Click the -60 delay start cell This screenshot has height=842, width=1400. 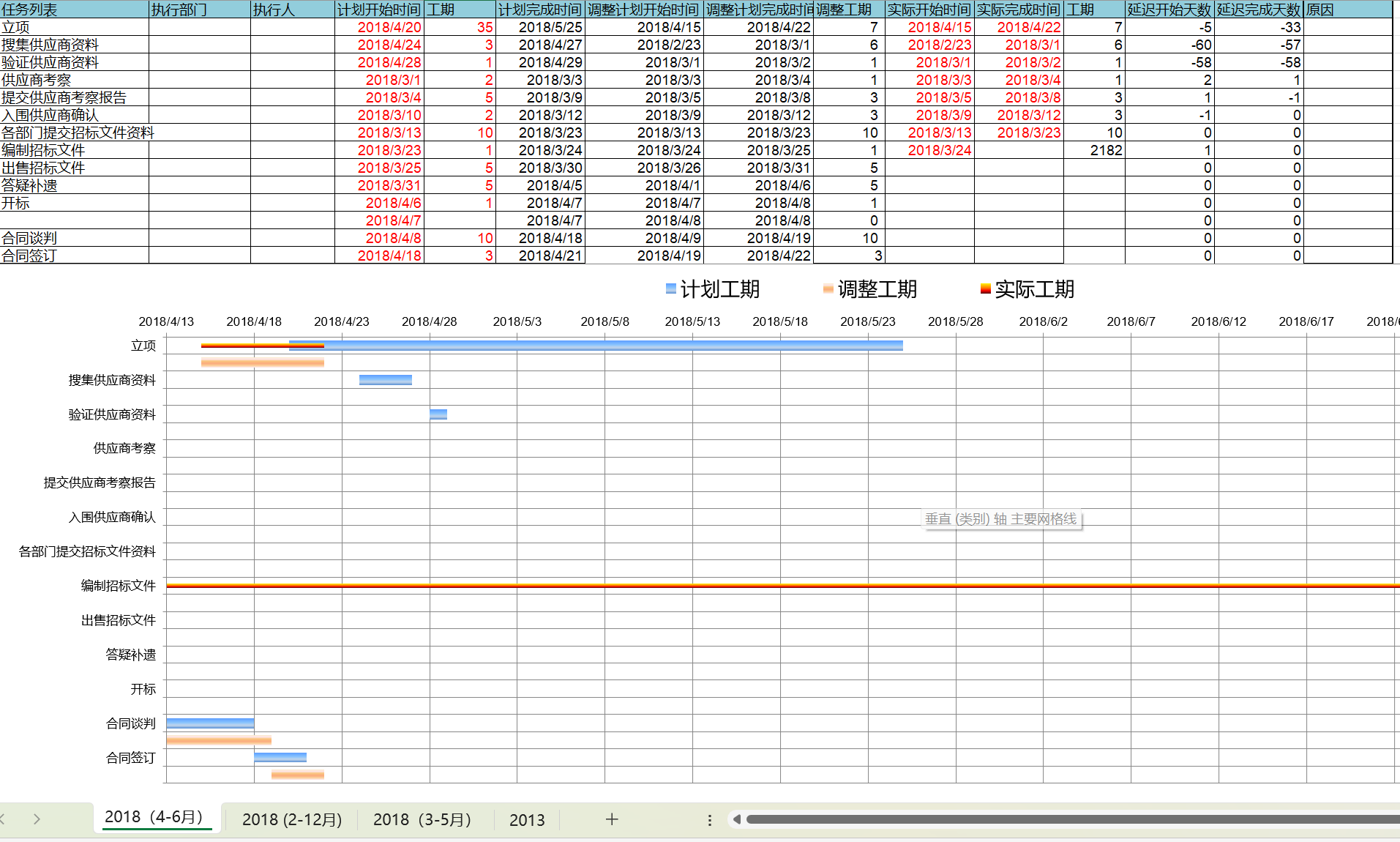1169,45
